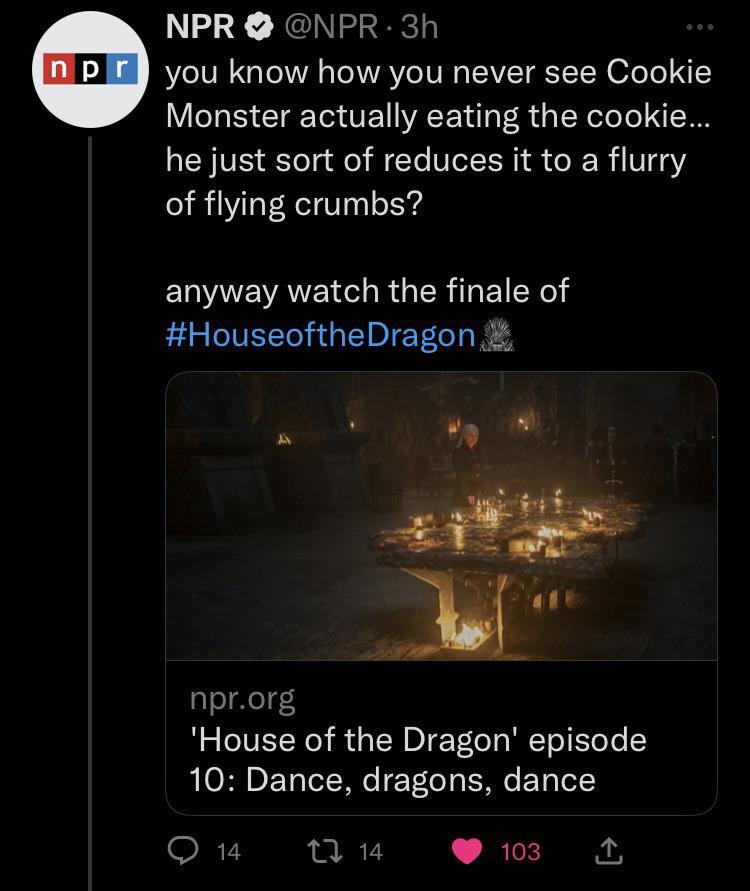This screenshot has width=750, height=891.
Task: Open the reply icon on NPR's tweet
Action: [182, 852]
